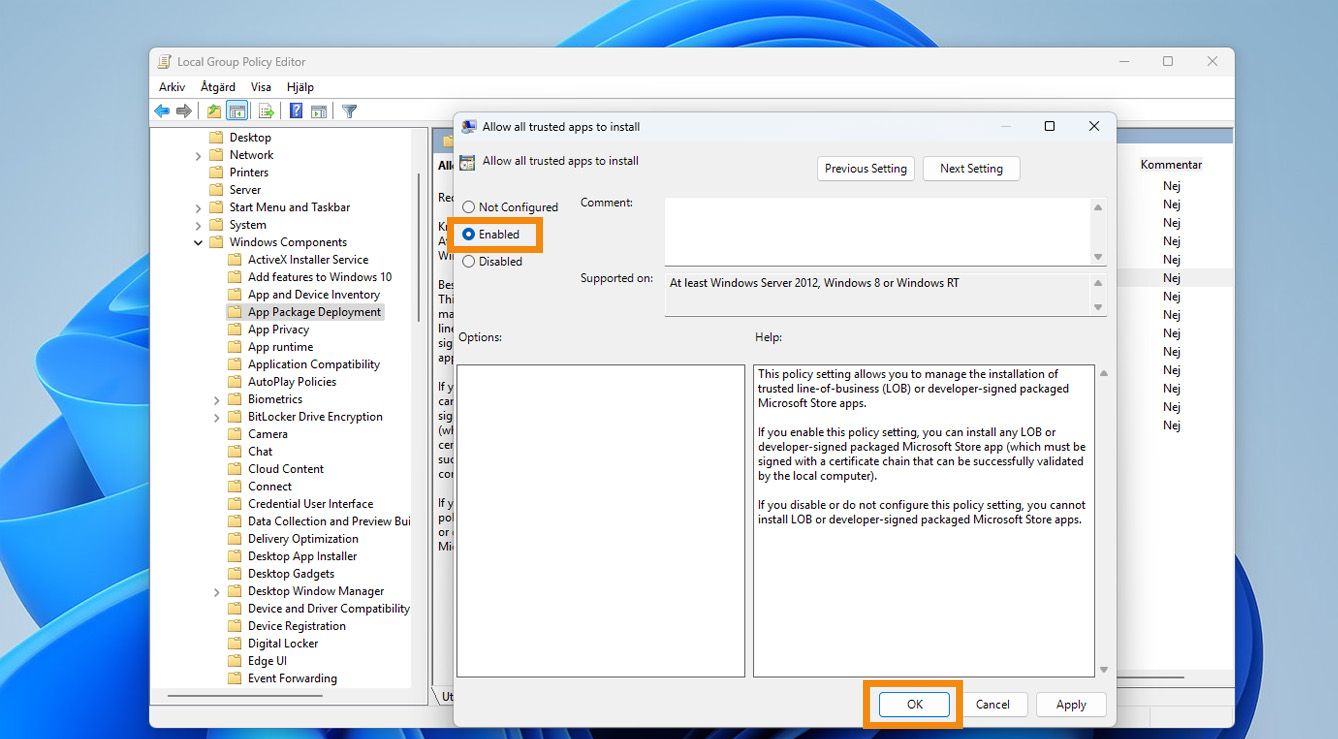The height and width of the screenshot is (739, 1338).
Task: Click inside the Comment text box
Action: [877, 232]
